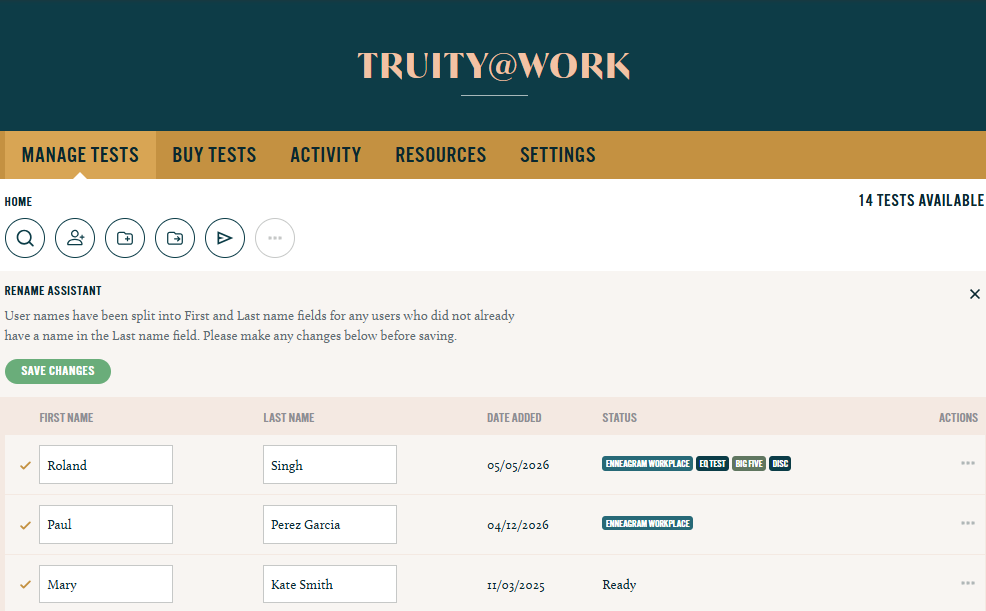Click the Actions column header
Screen dimensions: 986x611
[x=958, y=417]
